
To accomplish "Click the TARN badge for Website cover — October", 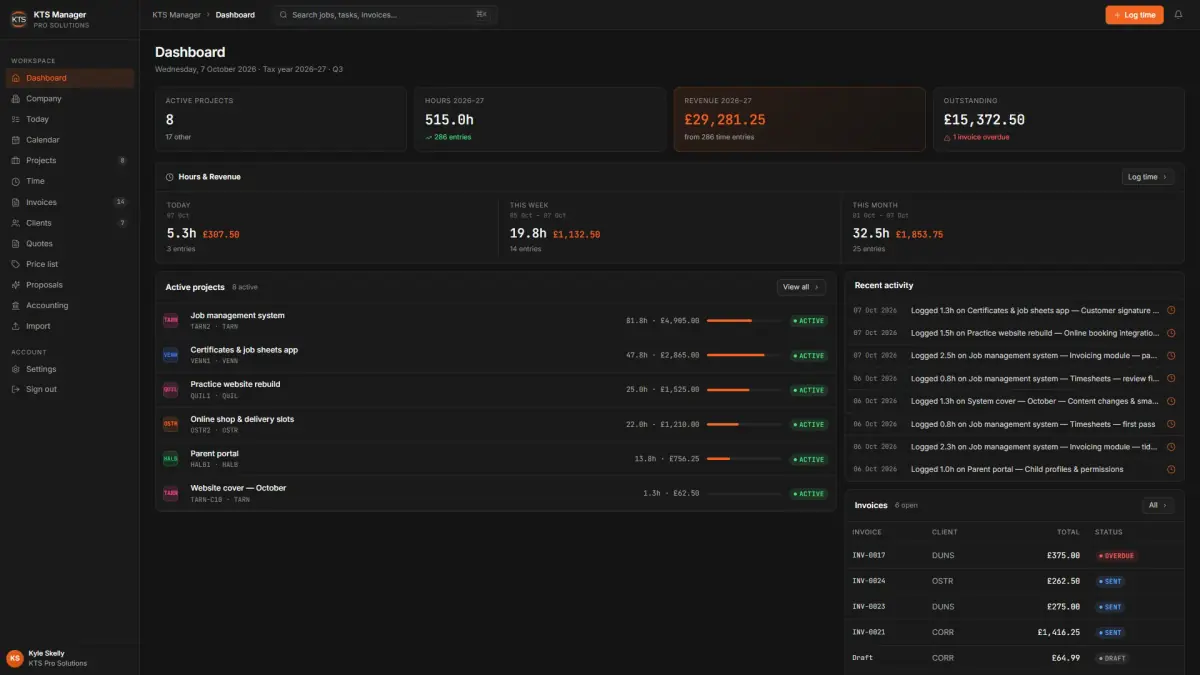I will coord(171,493).
